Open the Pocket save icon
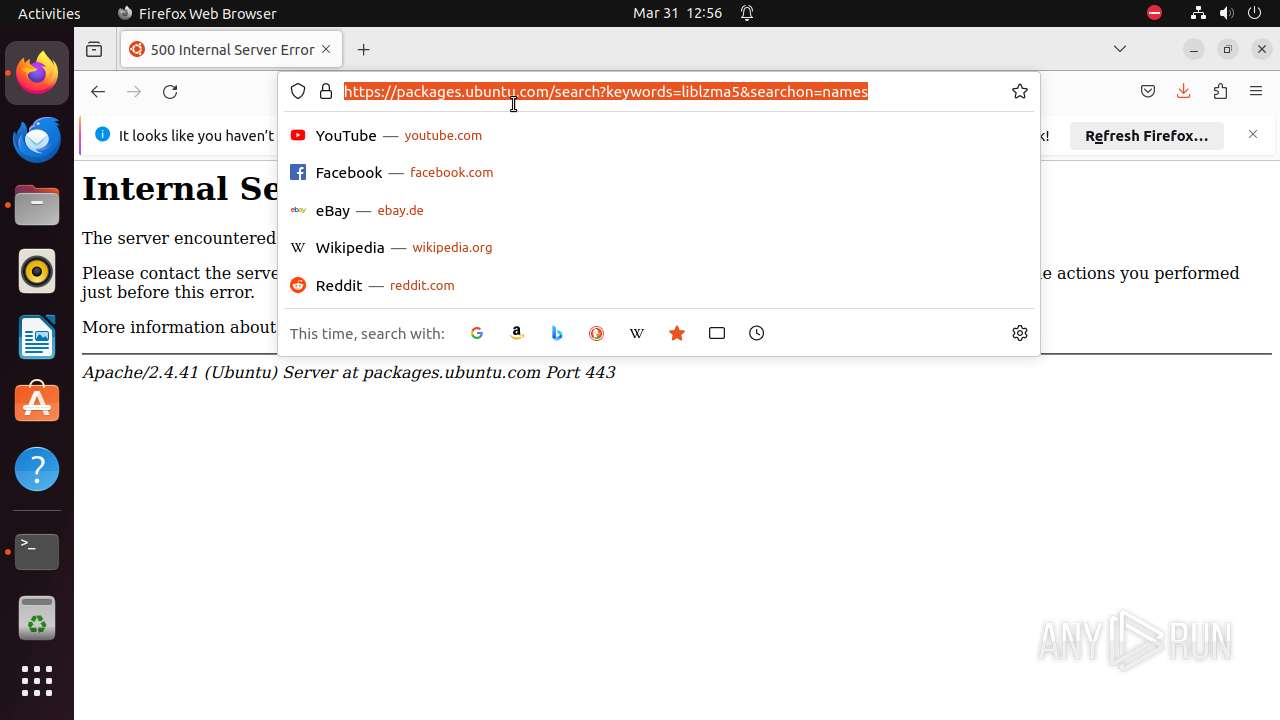Viewport: 1280px width, 720px height. 1148,91
